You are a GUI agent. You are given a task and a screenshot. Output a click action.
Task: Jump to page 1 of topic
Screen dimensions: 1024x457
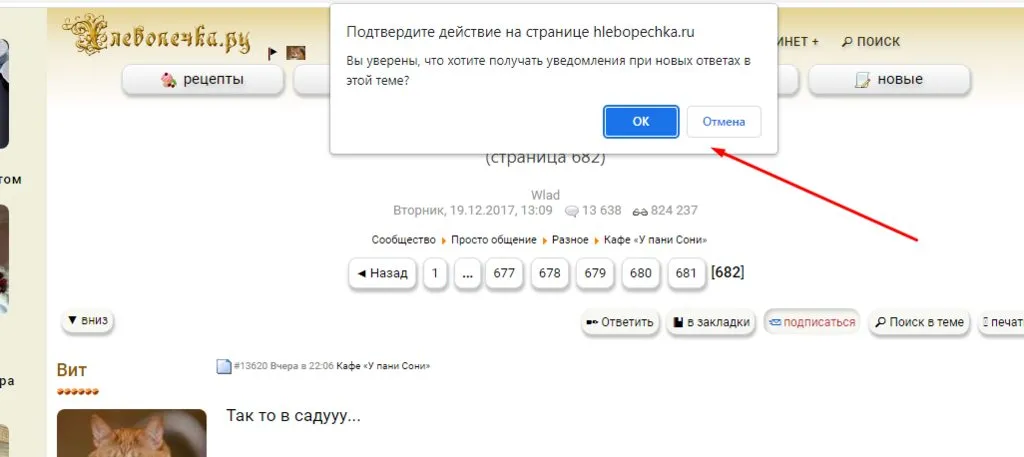point(435,273)
